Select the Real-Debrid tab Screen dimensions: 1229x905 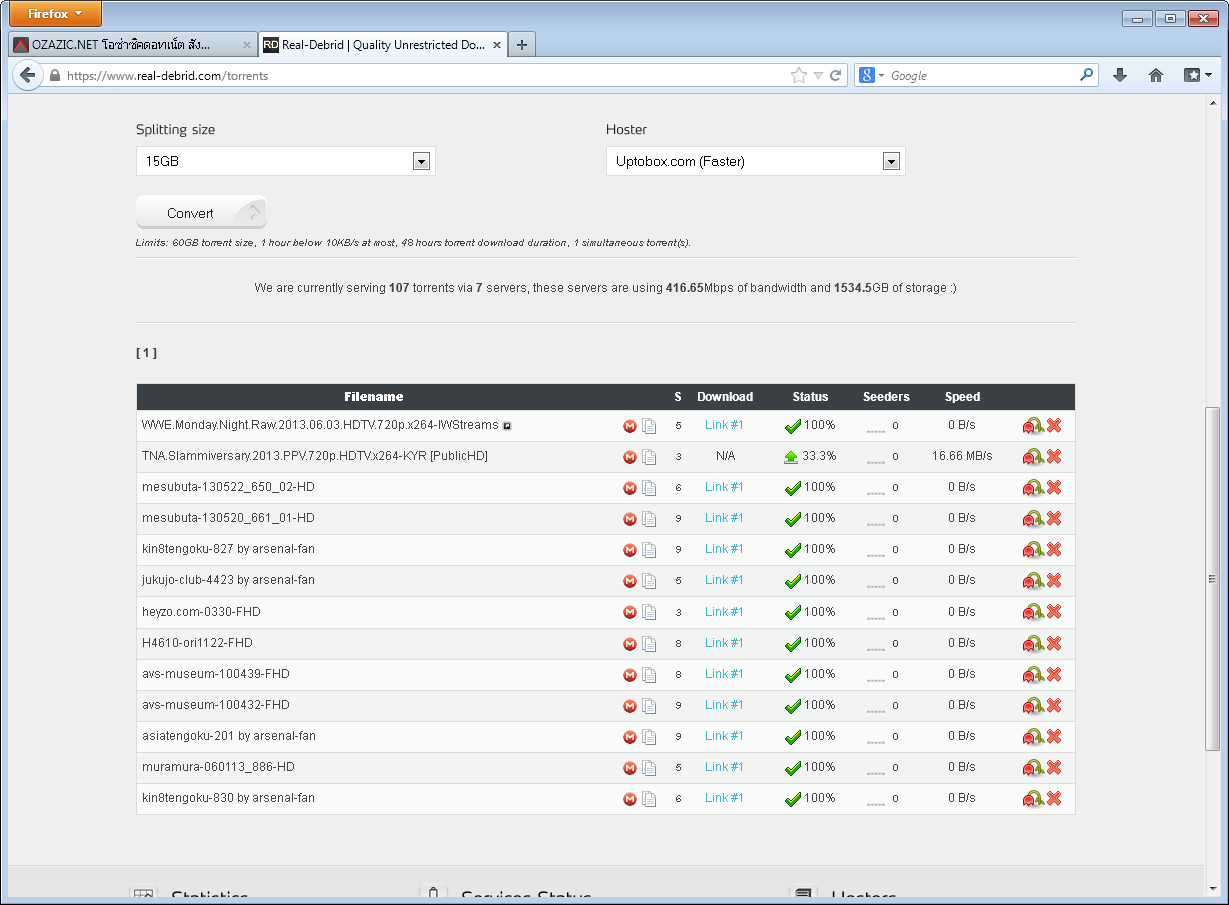(383, 45)
